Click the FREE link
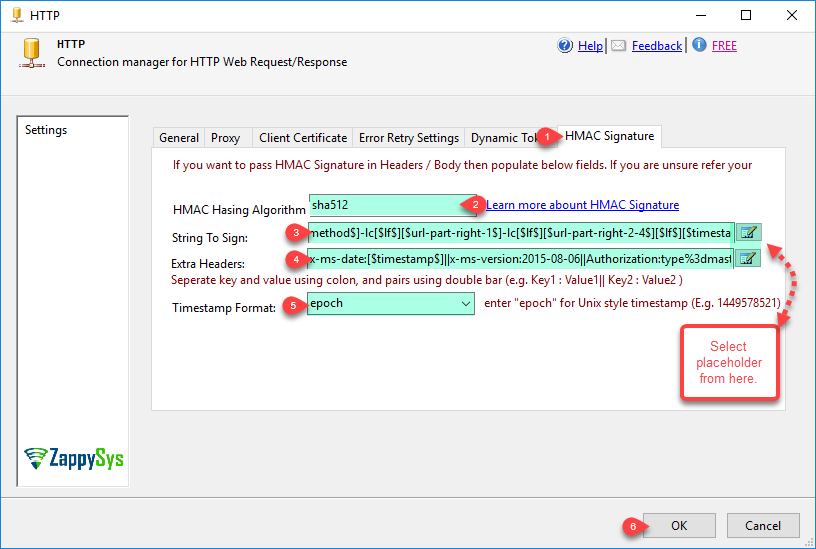816x549 pixels. [724, 46]
